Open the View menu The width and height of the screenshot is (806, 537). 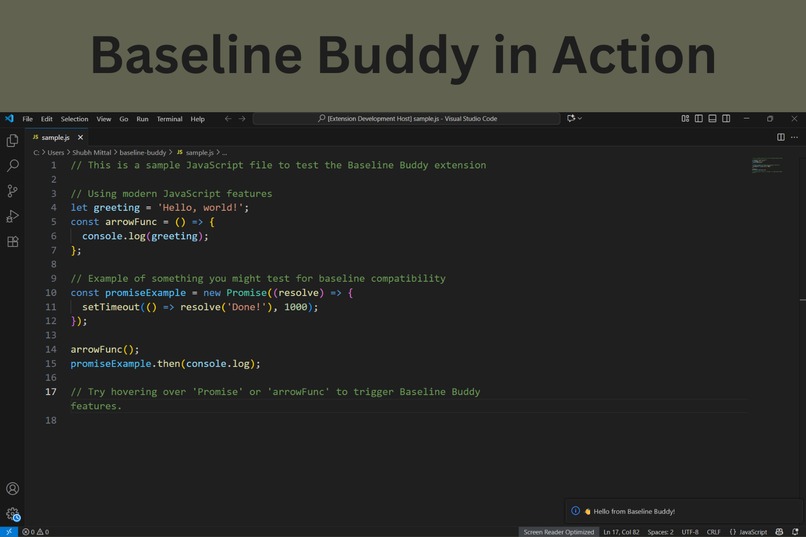point(104,119)
